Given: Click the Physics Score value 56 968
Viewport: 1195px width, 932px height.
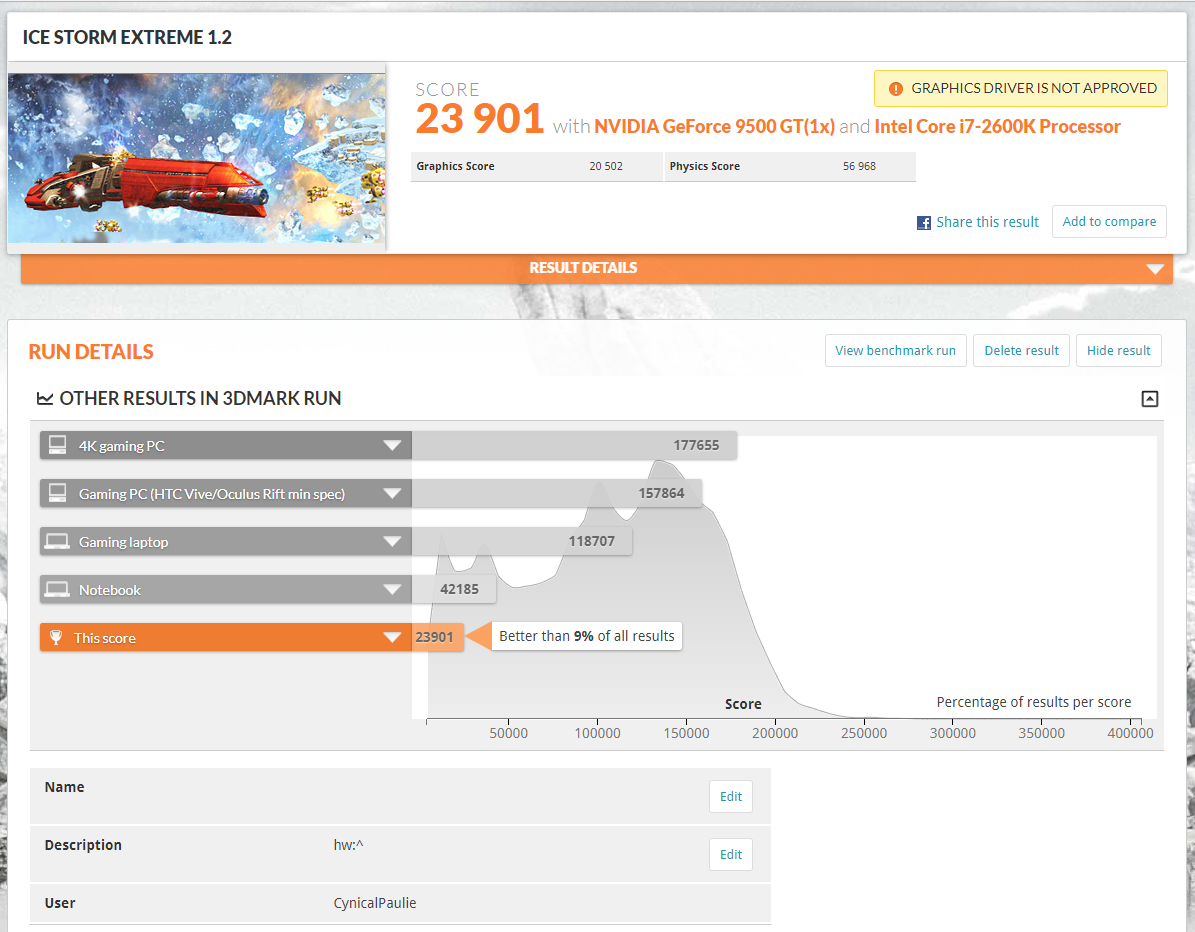Looking at the screenshot, I should coord(859,166).
